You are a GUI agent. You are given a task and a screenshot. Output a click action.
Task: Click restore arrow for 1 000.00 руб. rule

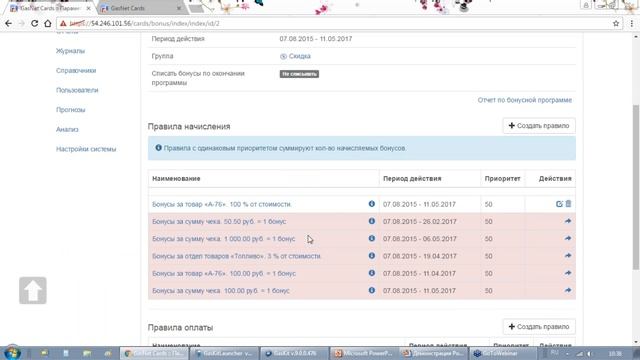(568, 238)
